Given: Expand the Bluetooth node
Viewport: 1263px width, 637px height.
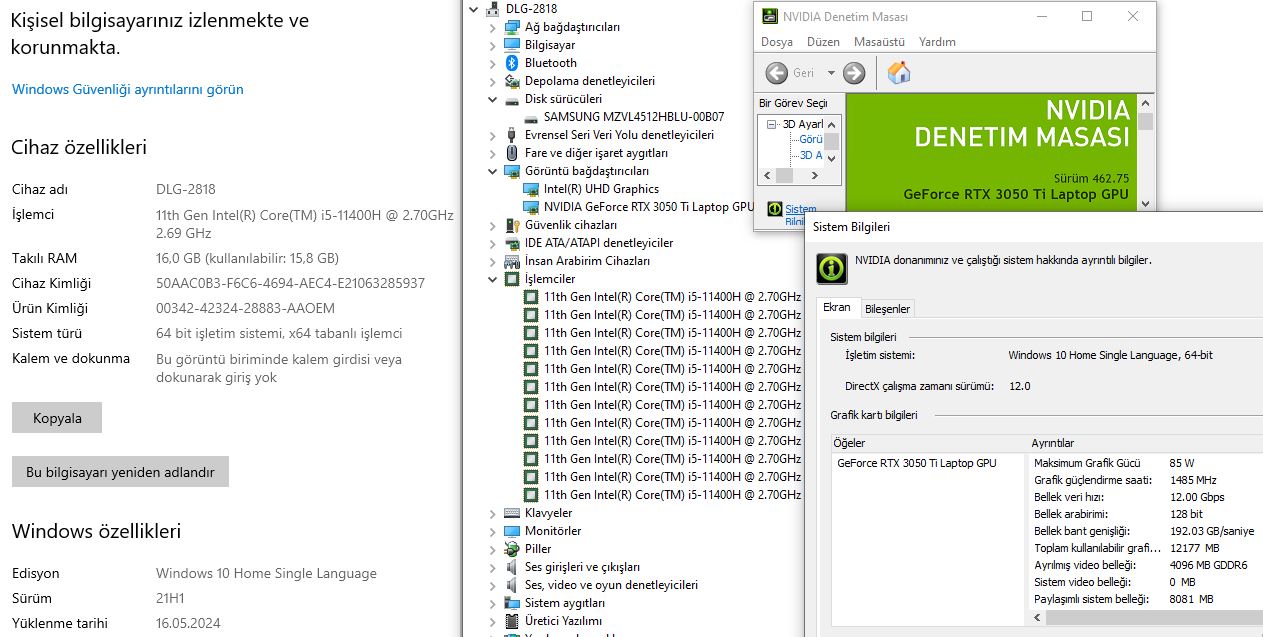Looking at the screenshot, I should pyautogui.click(x=492, y=63).
